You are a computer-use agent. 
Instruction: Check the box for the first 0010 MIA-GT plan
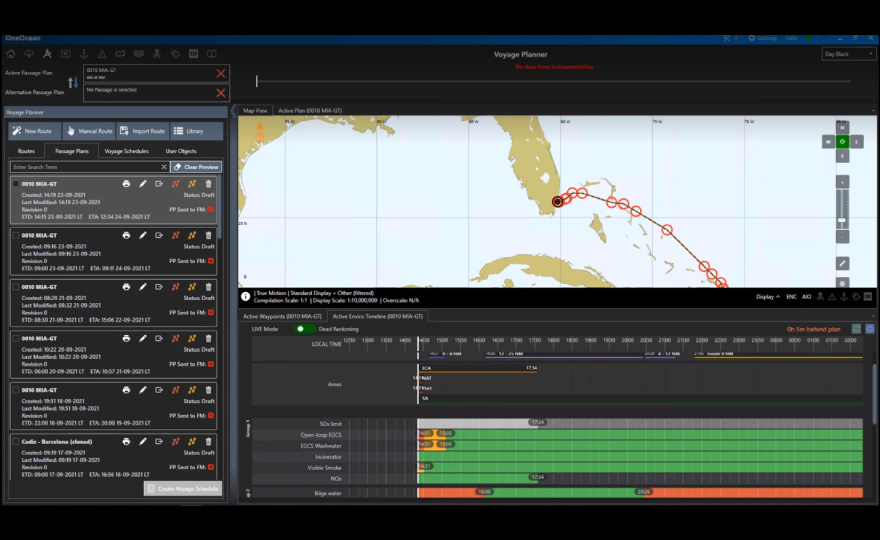(16, 183)
